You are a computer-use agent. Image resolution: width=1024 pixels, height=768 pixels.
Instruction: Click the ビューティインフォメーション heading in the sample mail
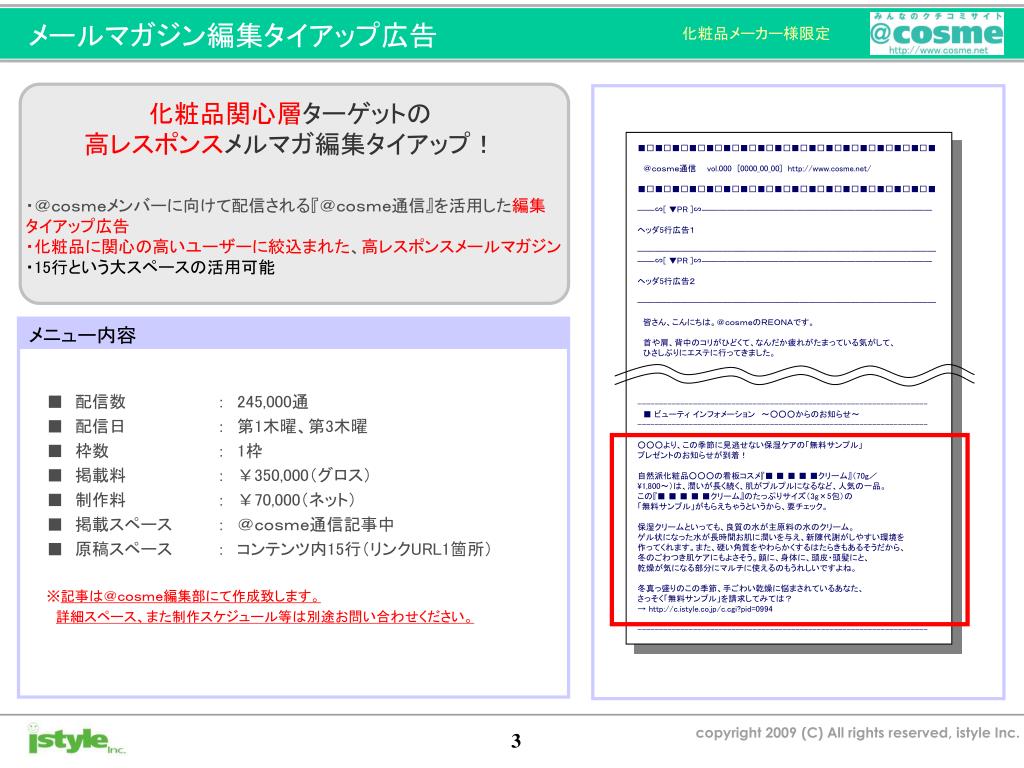pos(751,414)
